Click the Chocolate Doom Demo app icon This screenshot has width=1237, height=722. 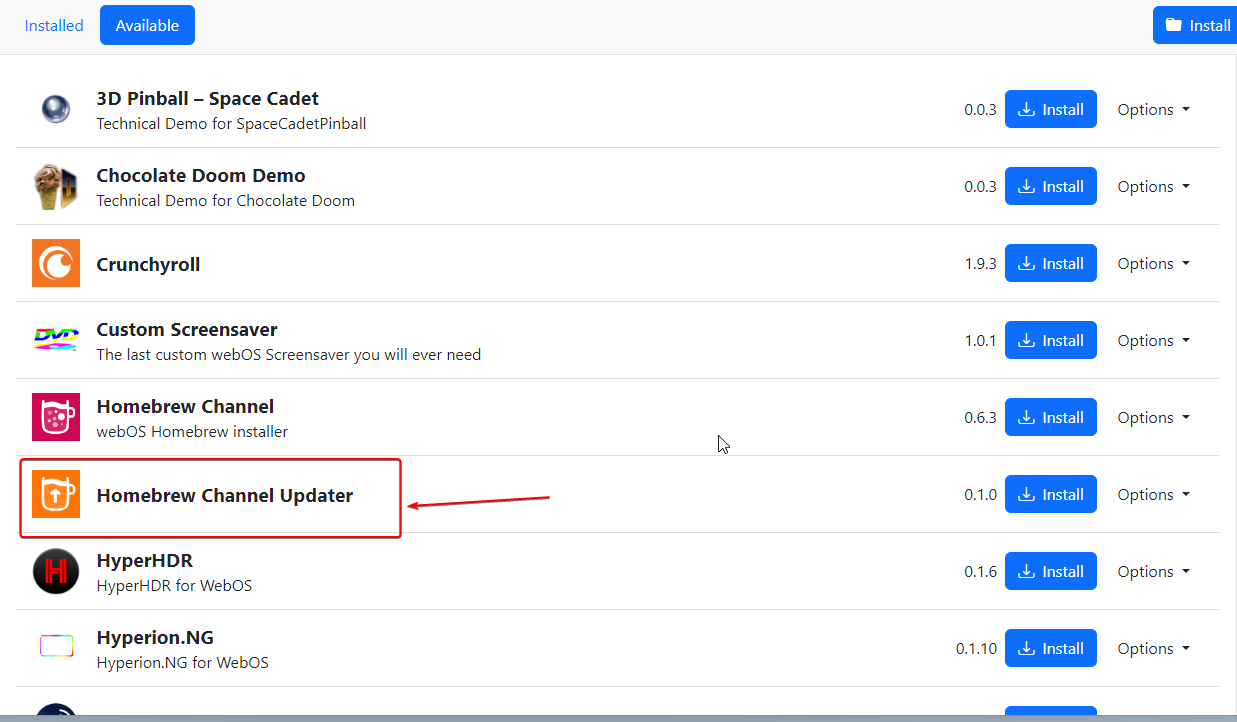(x=56, y=187)
